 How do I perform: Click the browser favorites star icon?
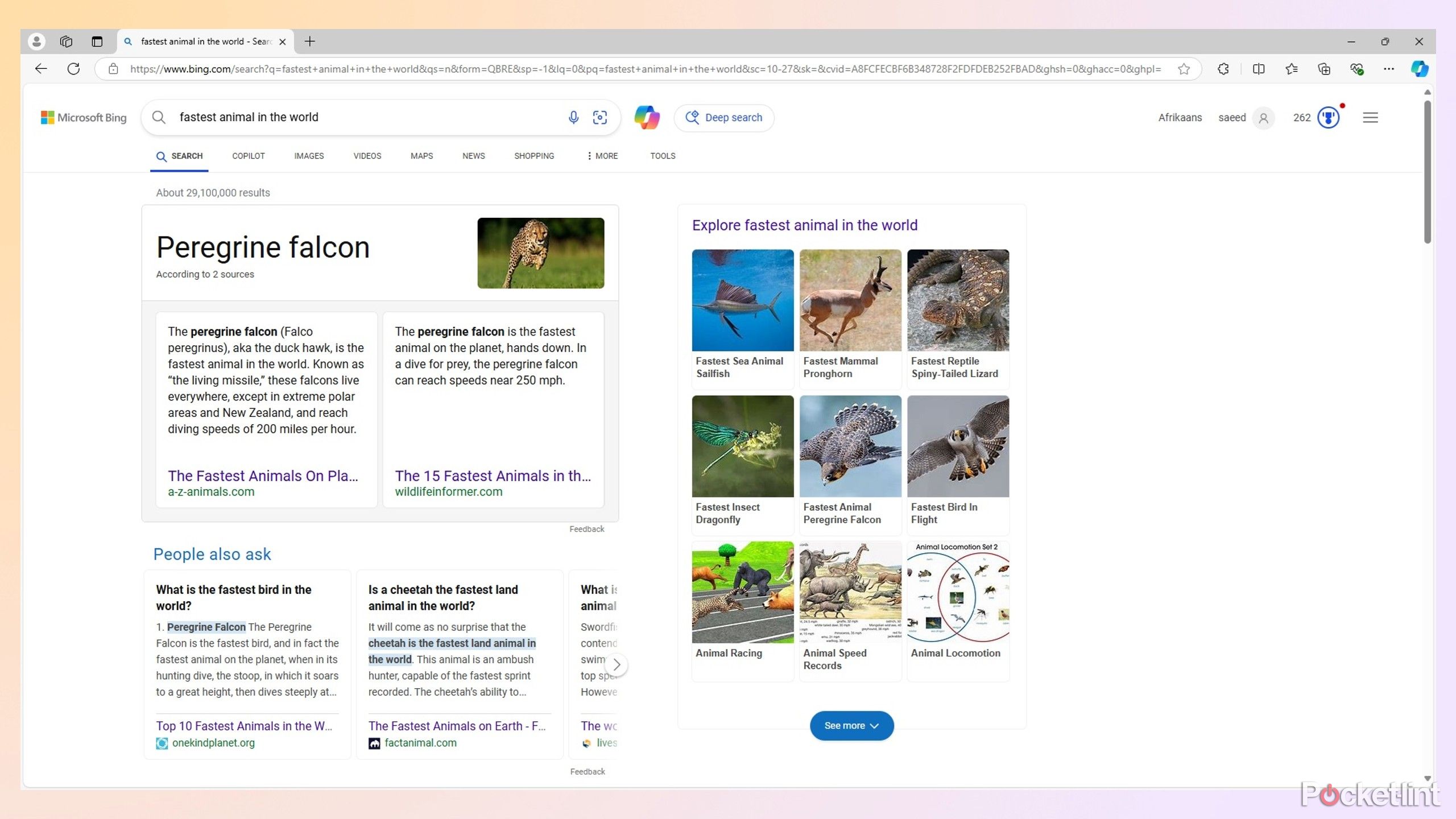pyautogui.click(x=1184, y=69)
